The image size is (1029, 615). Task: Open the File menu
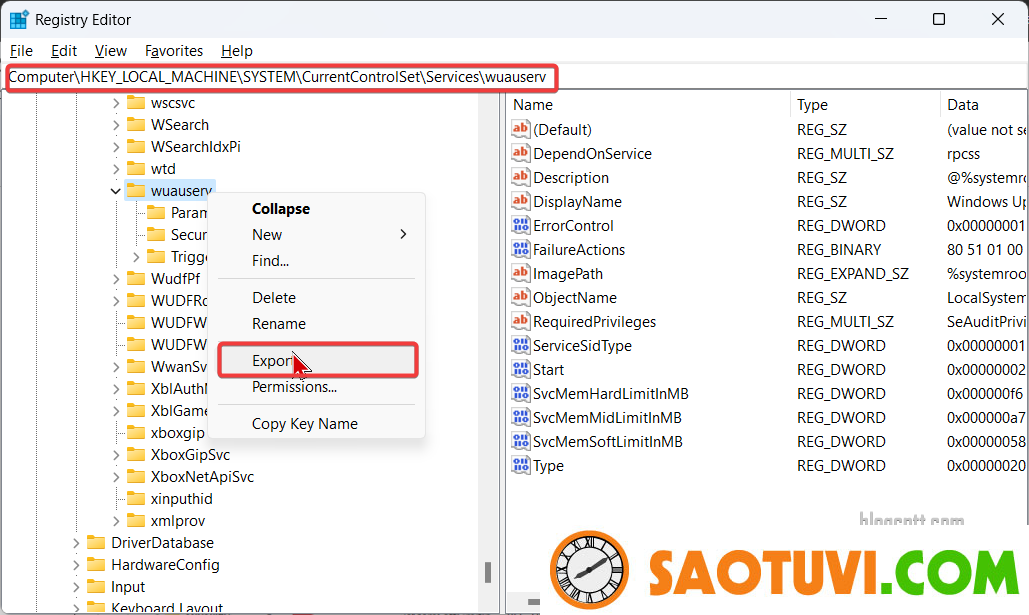tap(21, 51)
